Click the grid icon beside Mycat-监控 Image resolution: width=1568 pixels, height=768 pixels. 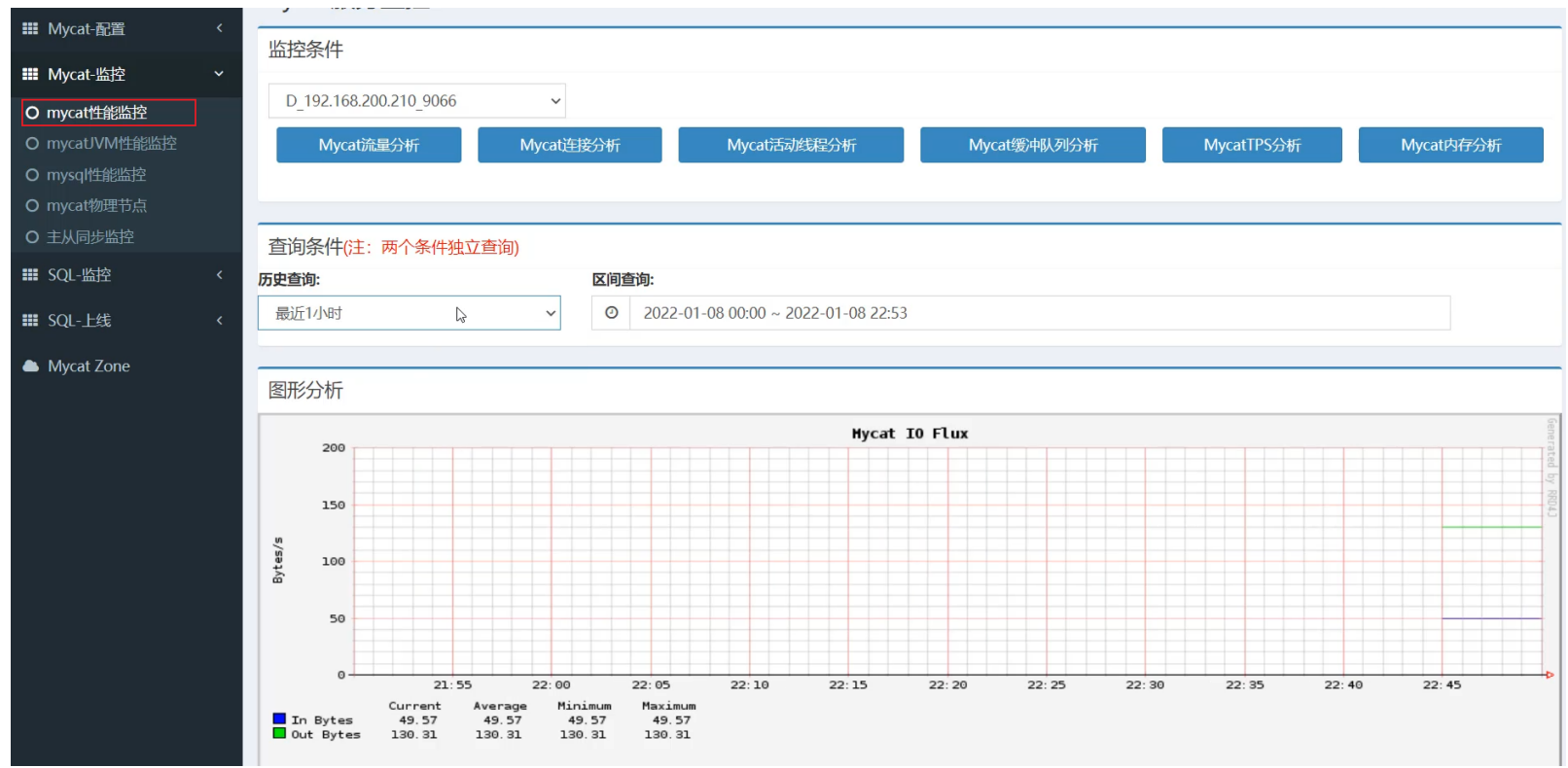tap(30, 74)
